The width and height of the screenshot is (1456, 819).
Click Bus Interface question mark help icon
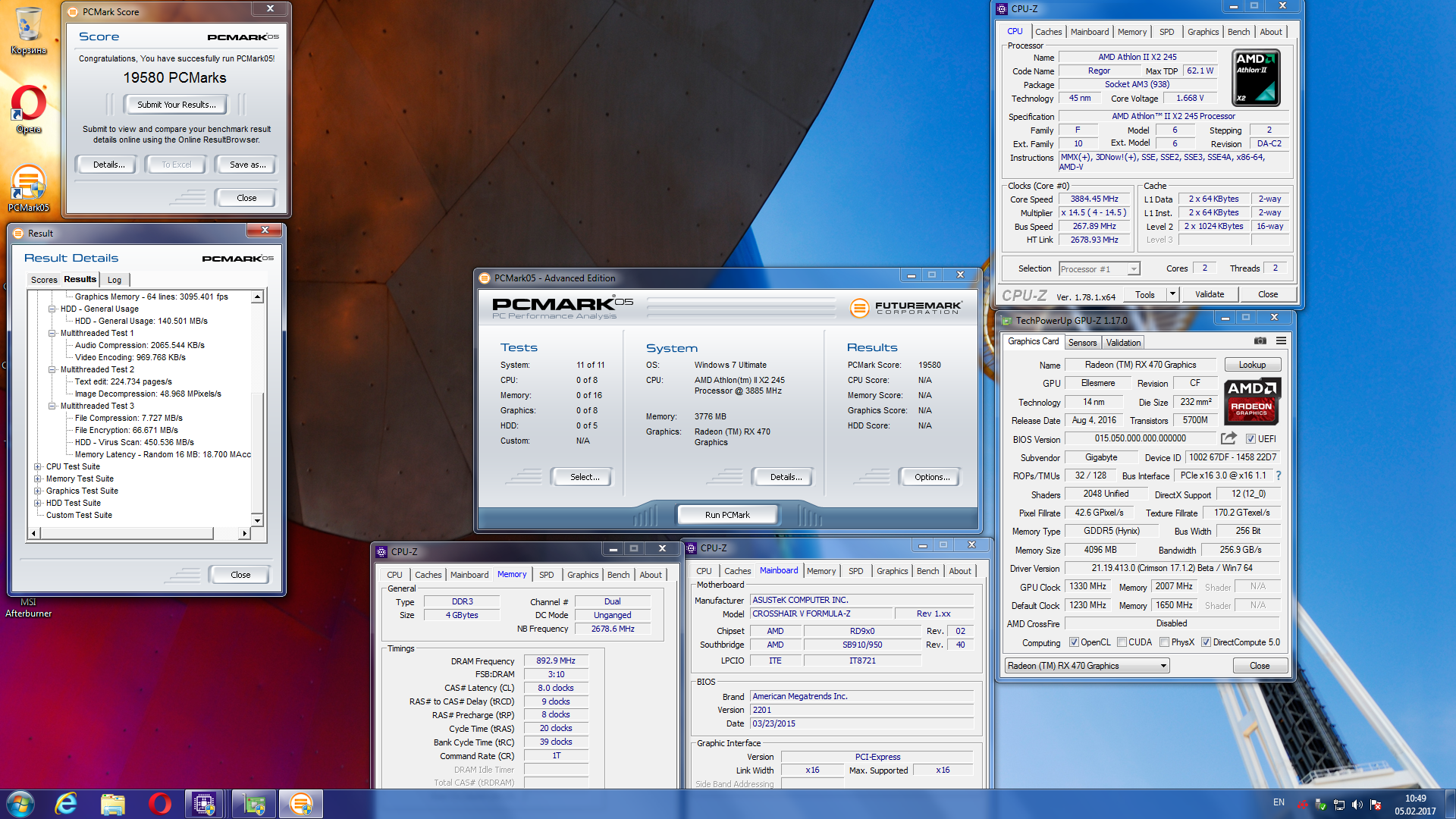coord(1279,475)
